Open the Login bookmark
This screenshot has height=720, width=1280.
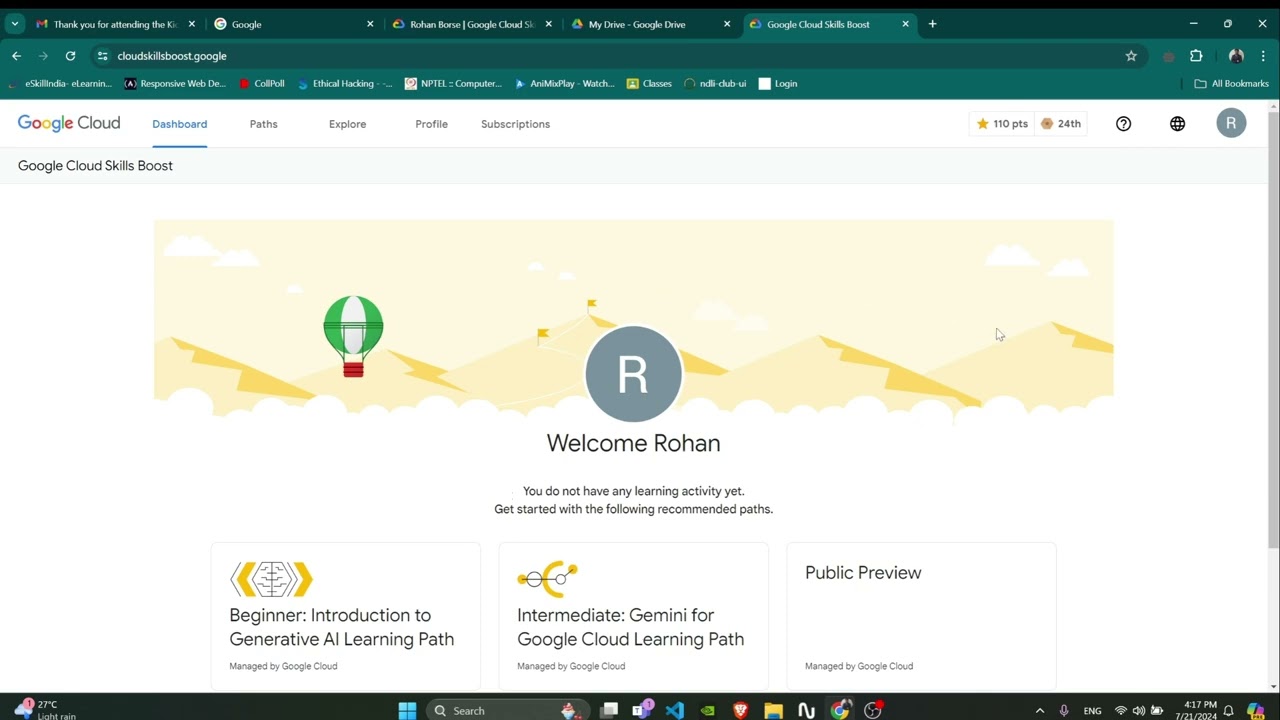[x=778, y=84]
